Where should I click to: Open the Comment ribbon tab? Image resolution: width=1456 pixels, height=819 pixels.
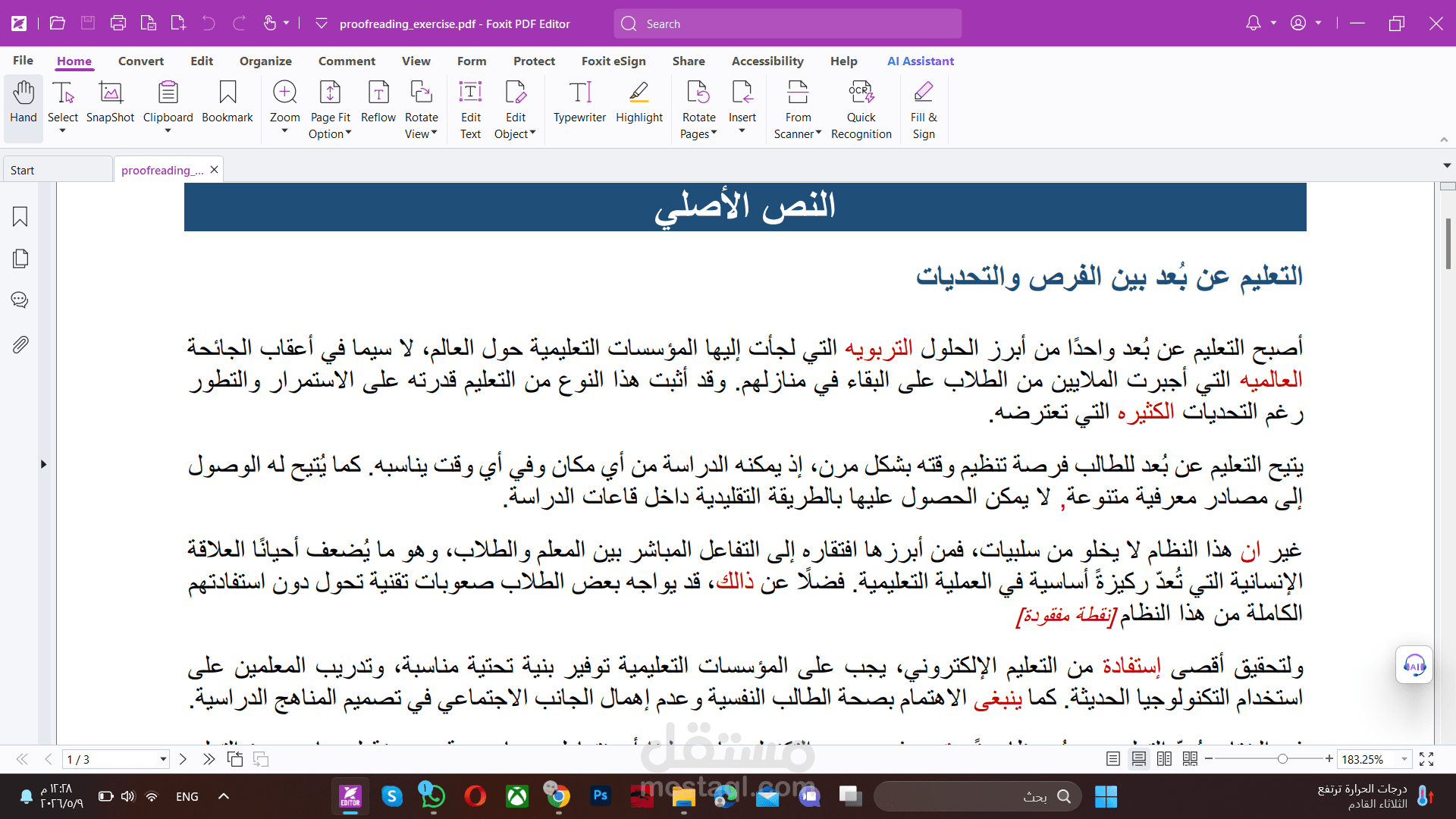(x=347, y=61)
